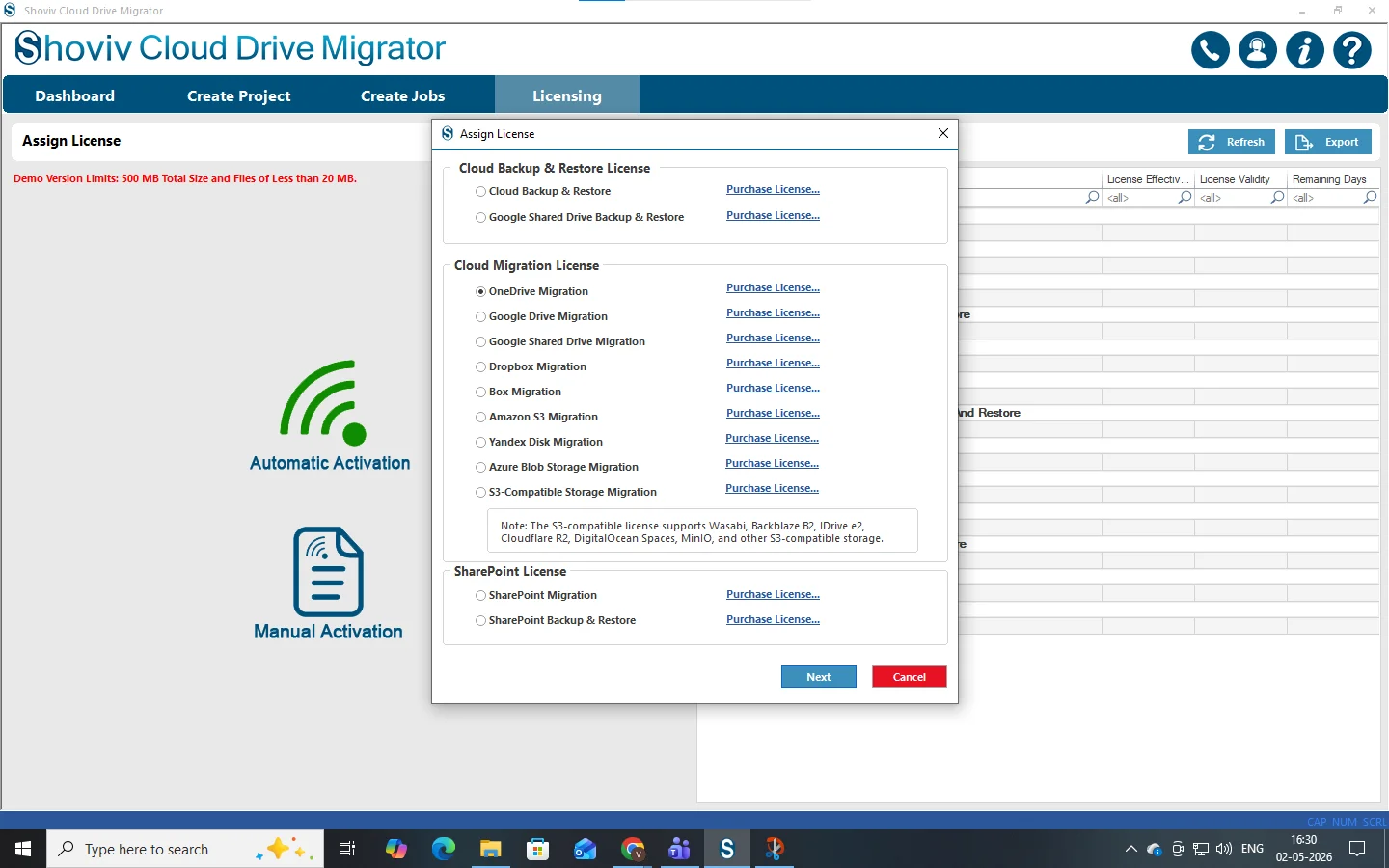The width and height of the screenshot is (1389, 868).
Task: Close the Assign License dialog with X
Action: (943, 133)
